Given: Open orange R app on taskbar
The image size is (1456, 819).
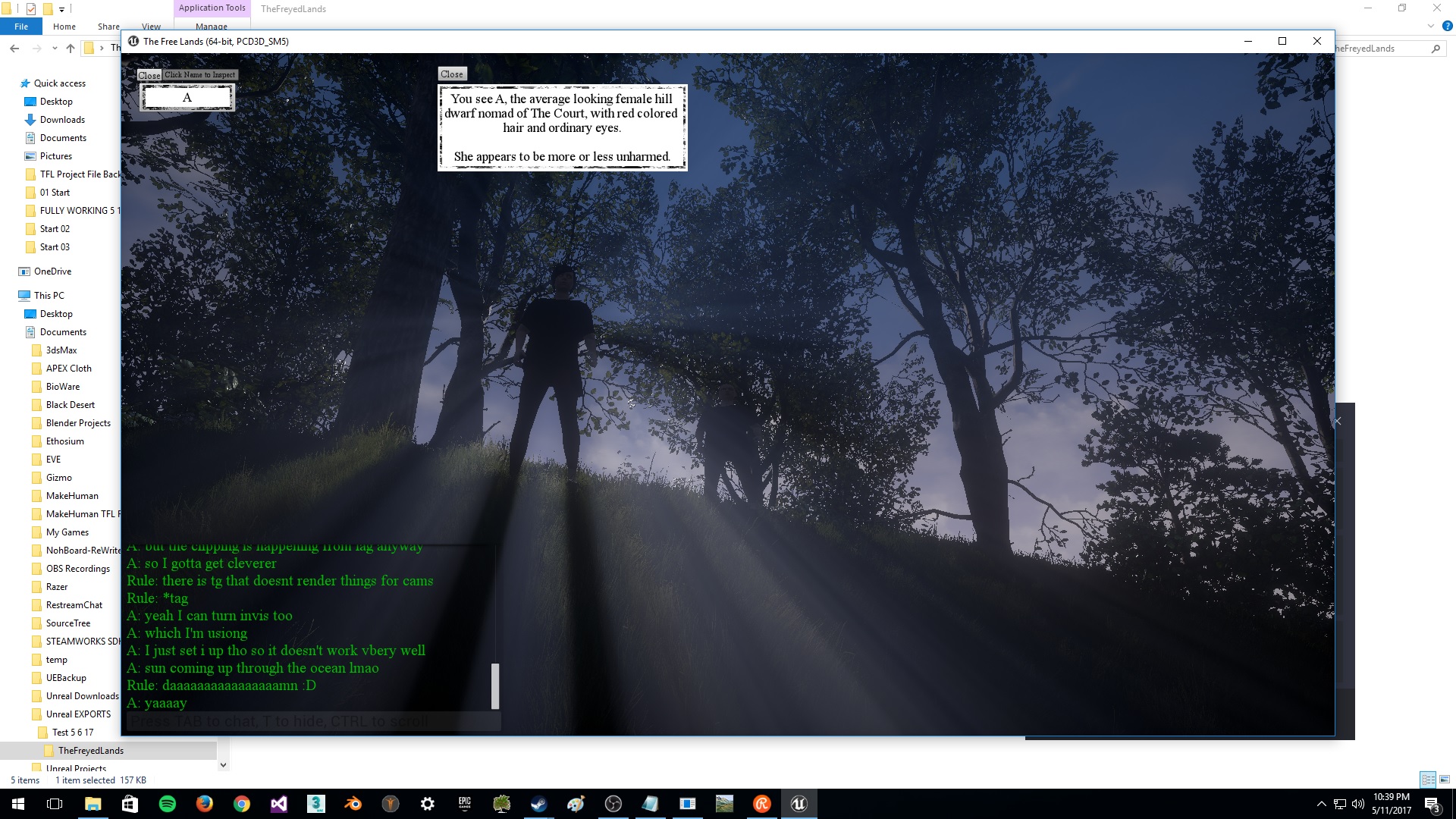Looking at the screenshot, I should [x=761, y=804].
